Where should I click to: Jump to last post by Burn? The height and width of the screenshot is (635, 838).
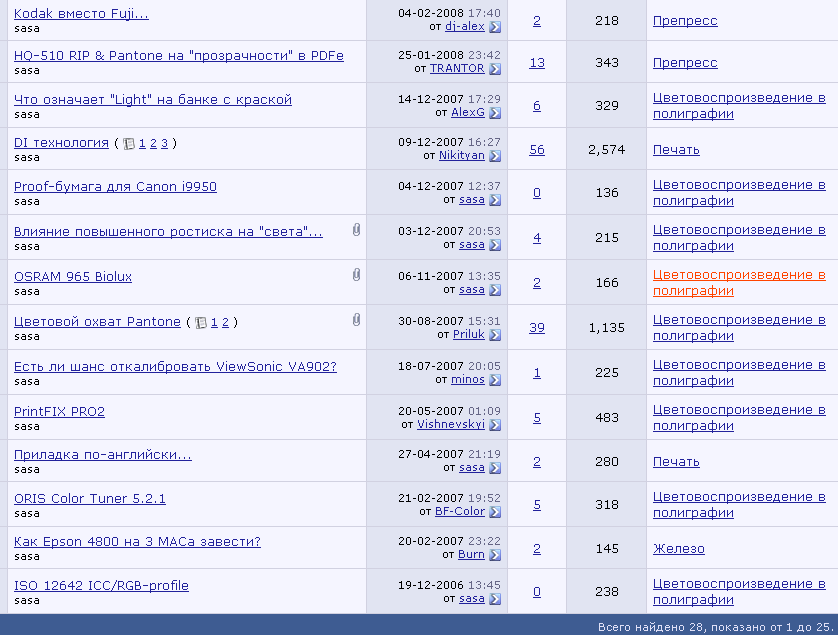coord(495,555)
